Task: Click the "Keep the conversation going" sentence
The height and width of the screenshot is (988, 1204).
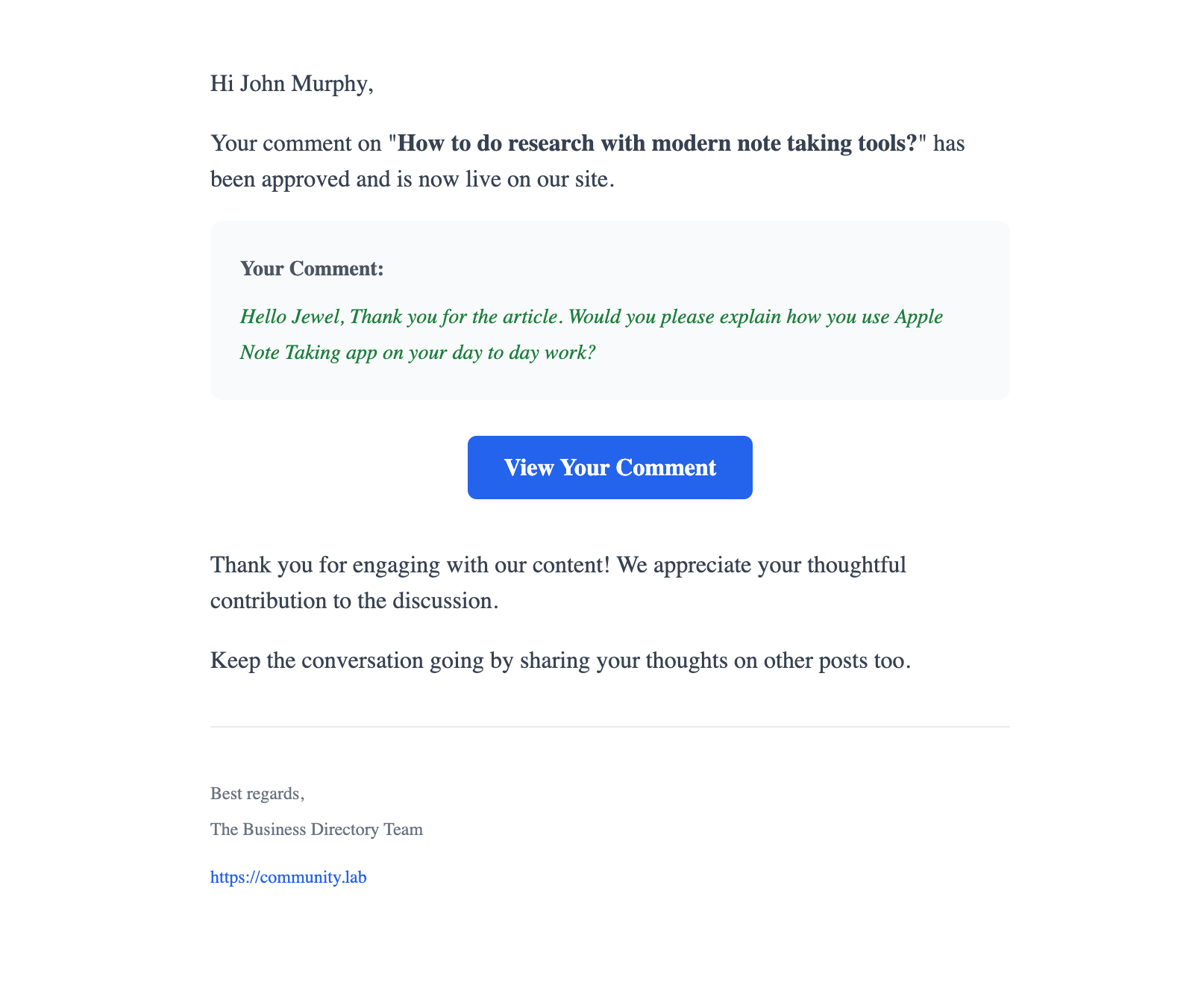Action: [x=560, y=661]
